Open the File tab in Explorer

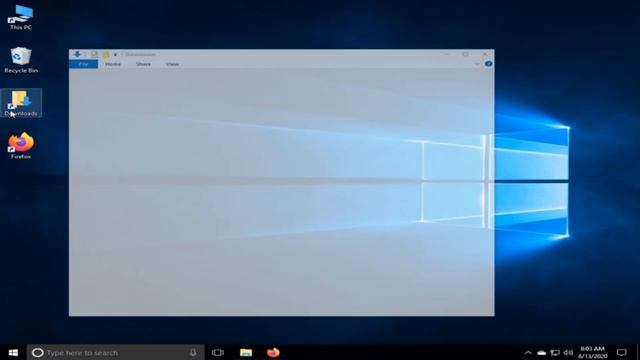[83, 64]
